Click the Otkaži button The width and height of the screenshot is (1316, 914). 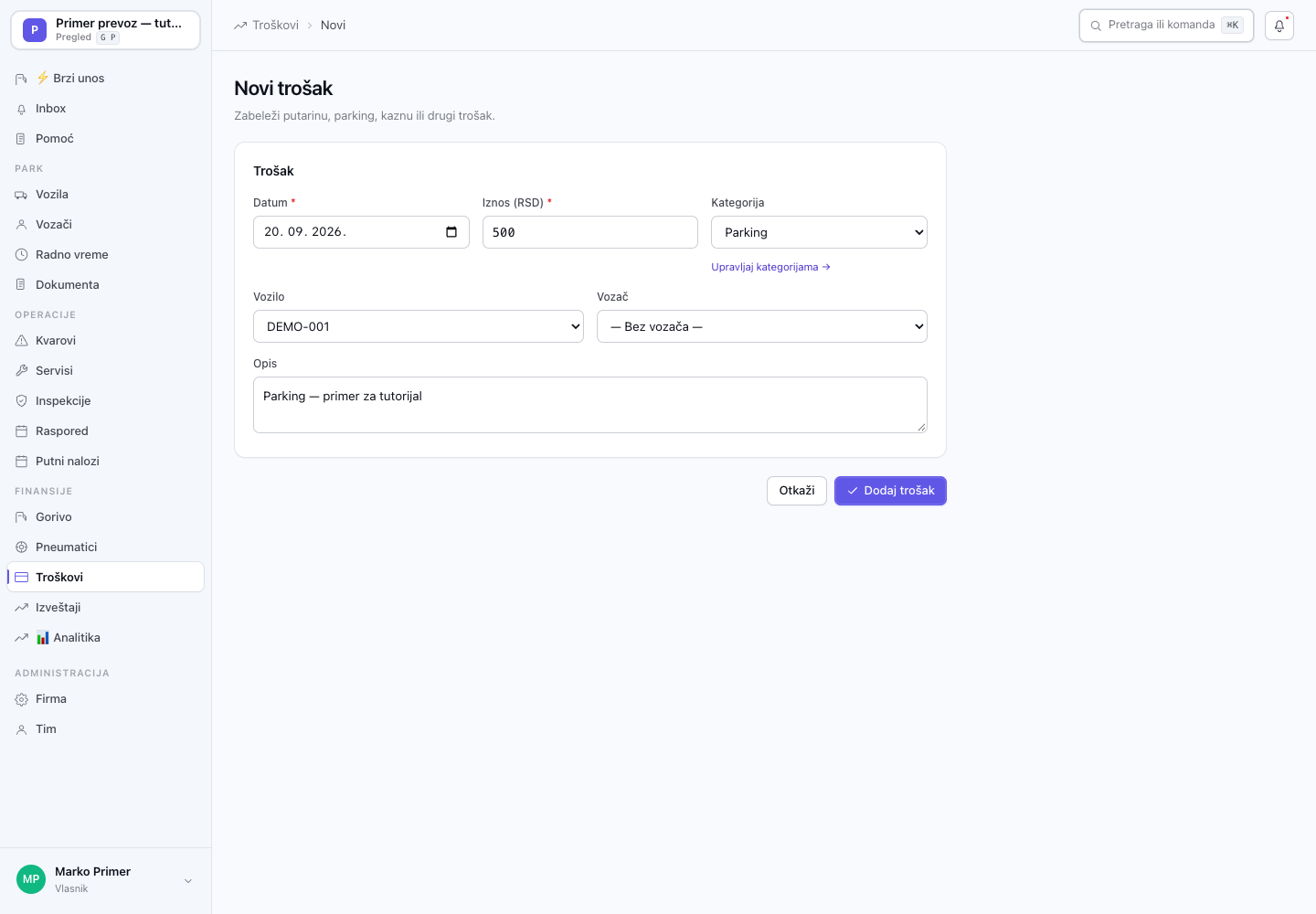[x=797, y=491]
